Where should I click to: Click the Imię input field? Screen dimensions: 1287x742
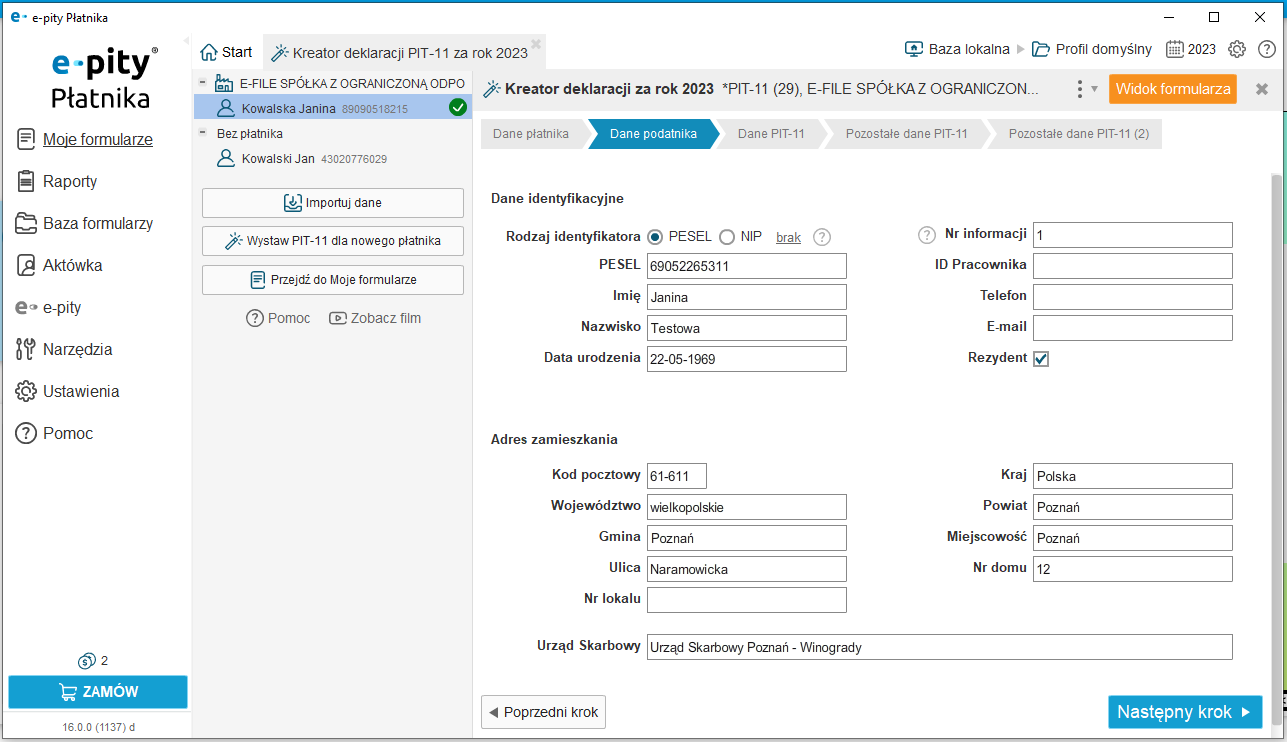[x=746, y=297]
